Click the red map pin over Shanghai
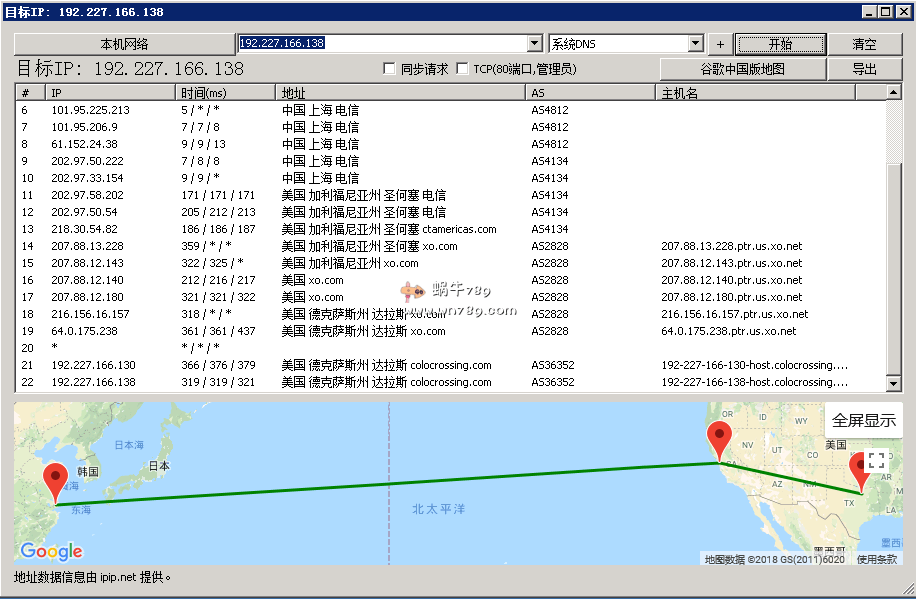The height and width of the screenshot is (599, 916). pyautogui.click(x=56, y=478)
